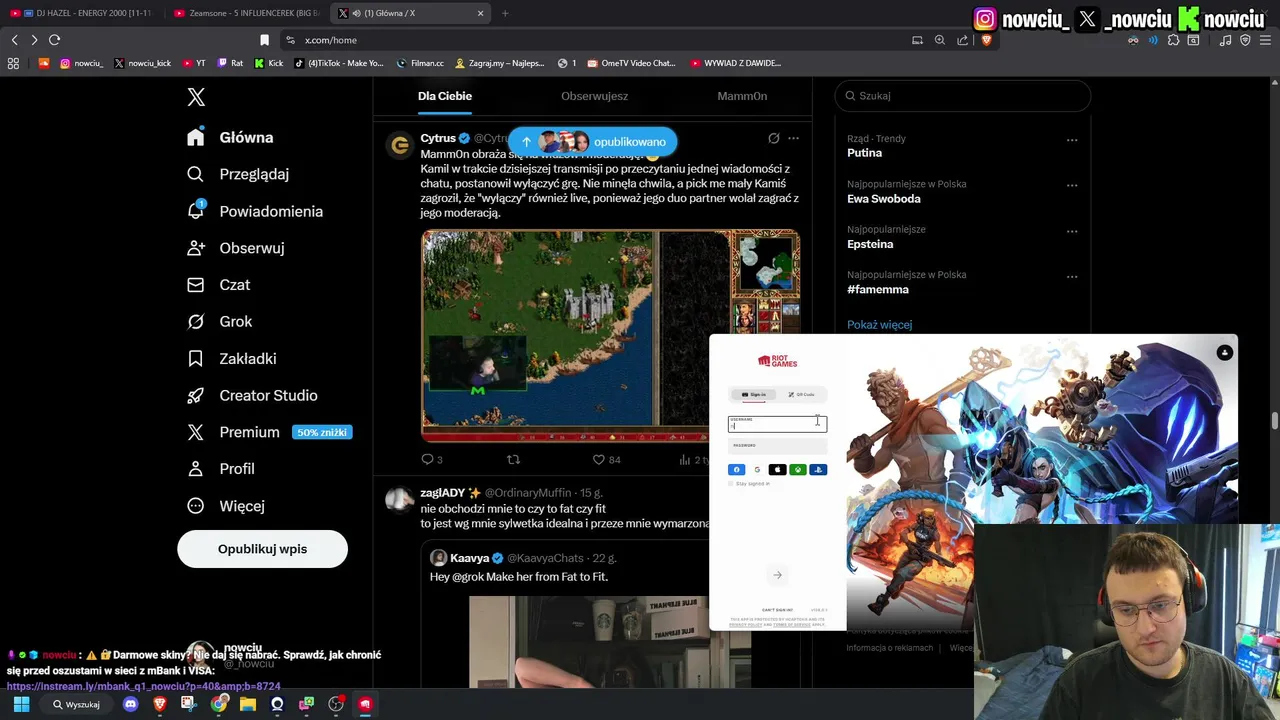
Task: Open the Kick bookmark
Action: tap(269, 63)
